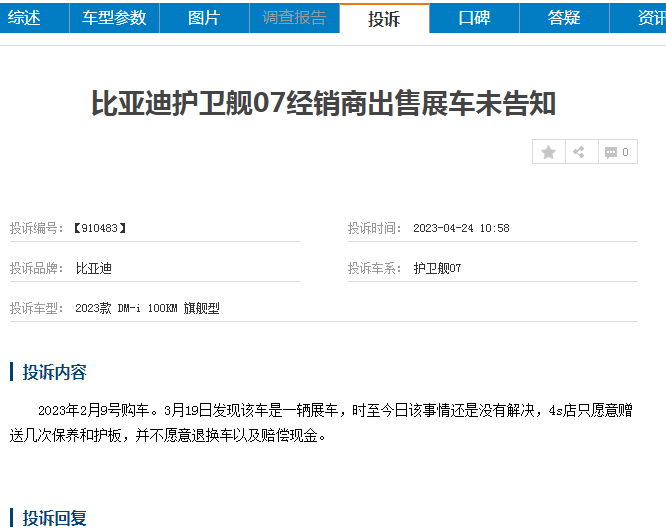Screen dimensions: 666x530
Task: Switch to the 答疑 tab
Action: pyautogui.click(x=564, y=18)
